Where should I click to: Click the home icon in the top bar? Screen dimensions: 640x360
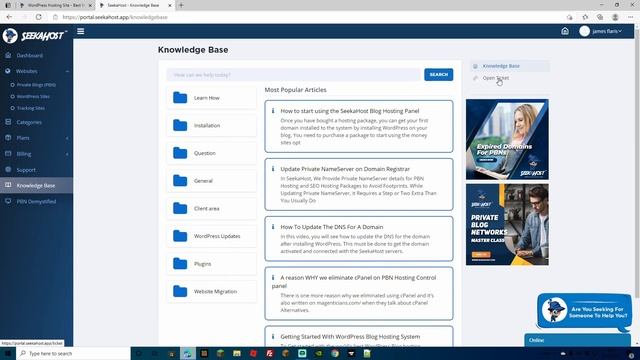pos(565,31)
